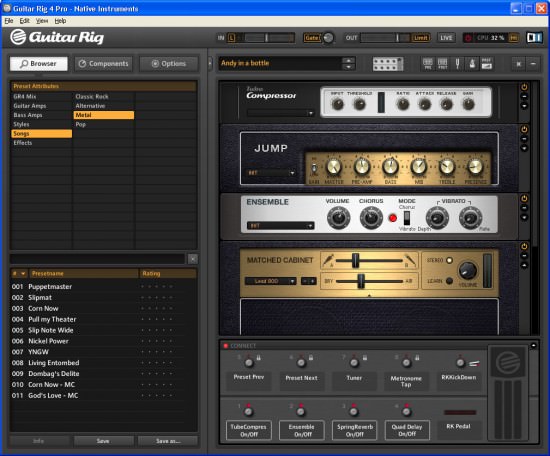
Task: Click the Rig Kontrol expression pedal graphic
Action: pyautogui.click(x=508, y=393)
